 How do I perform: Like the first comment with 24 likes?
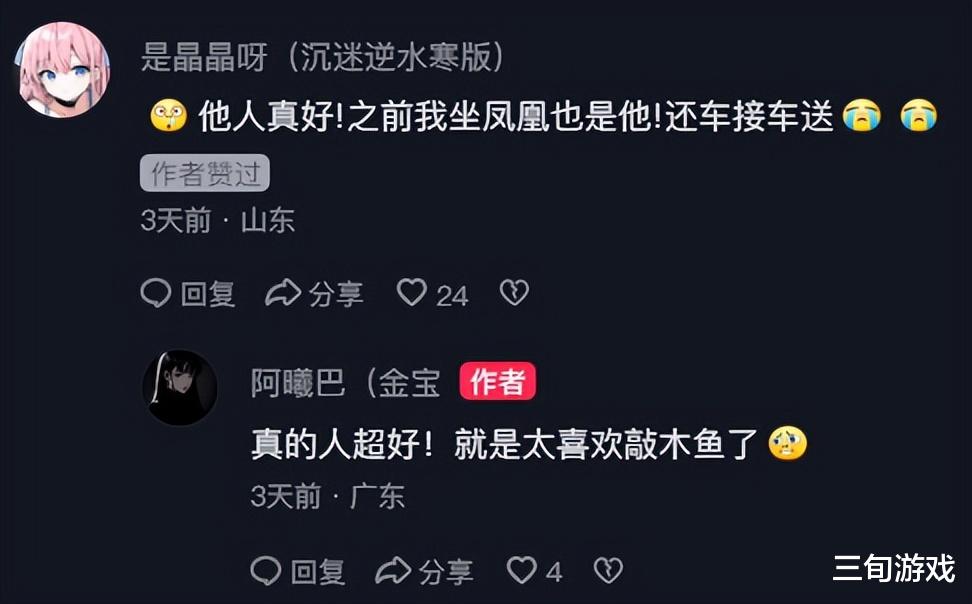[412, 292]
